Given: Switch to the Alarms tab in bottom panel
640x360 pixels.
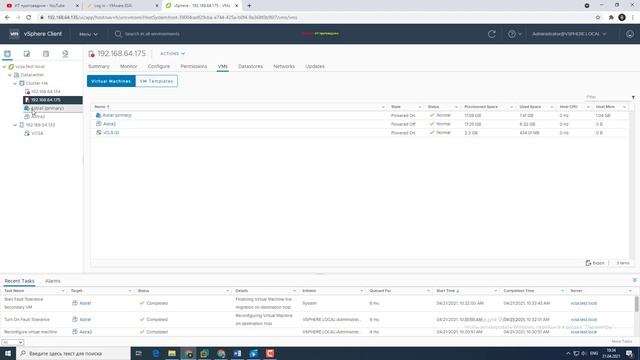Looking at the screenshot, I should [53, 281].
